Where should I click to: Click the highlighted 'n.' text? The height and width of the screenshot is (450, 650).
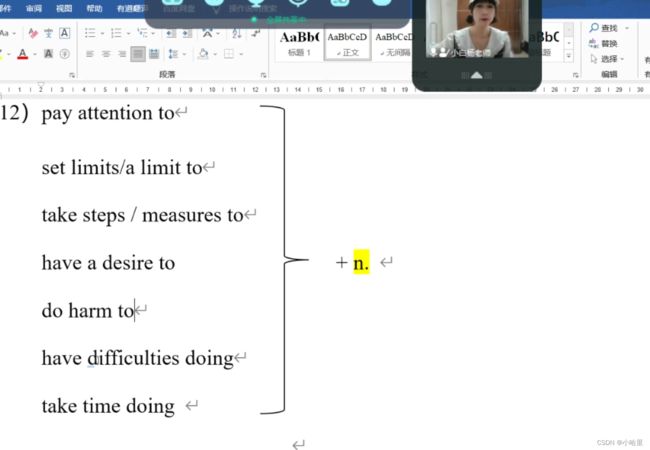[x=361, y=262]
